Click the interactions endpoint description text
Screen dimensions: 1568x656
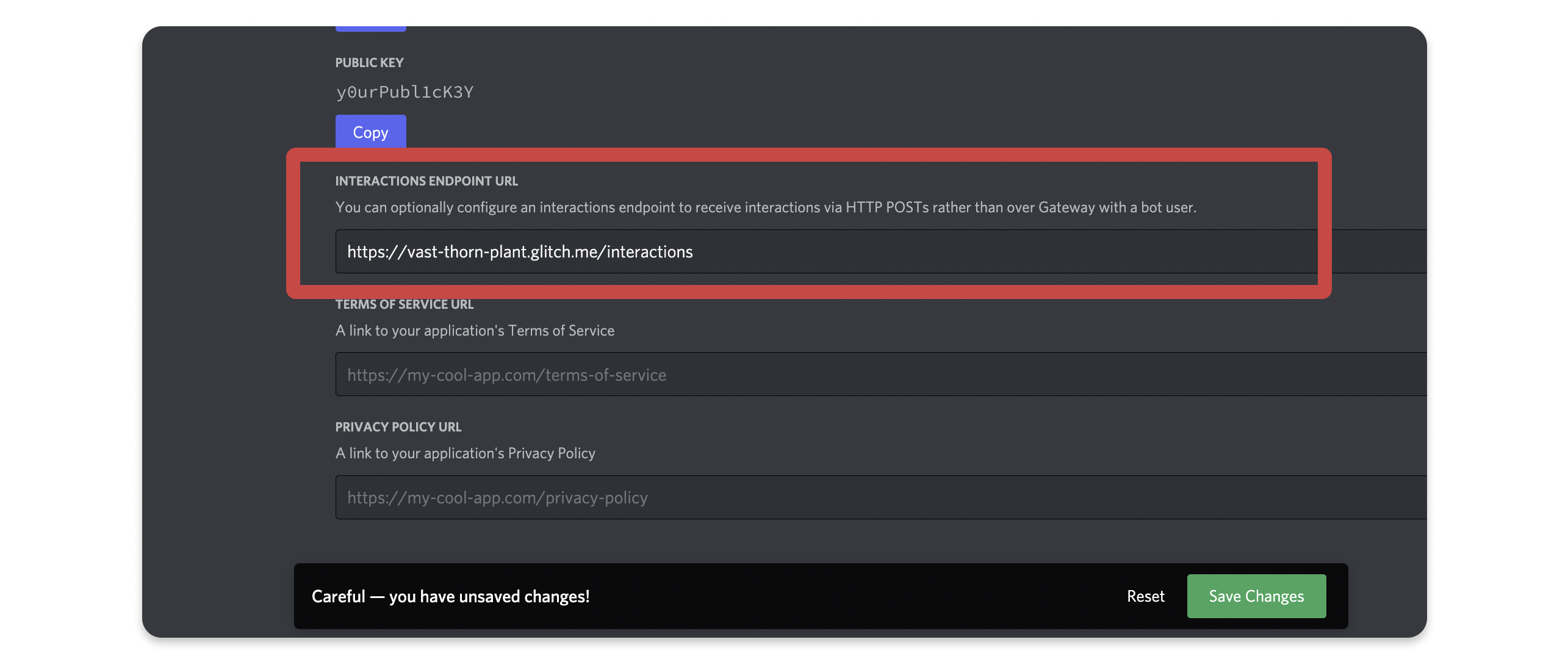[x=764, y=207]
